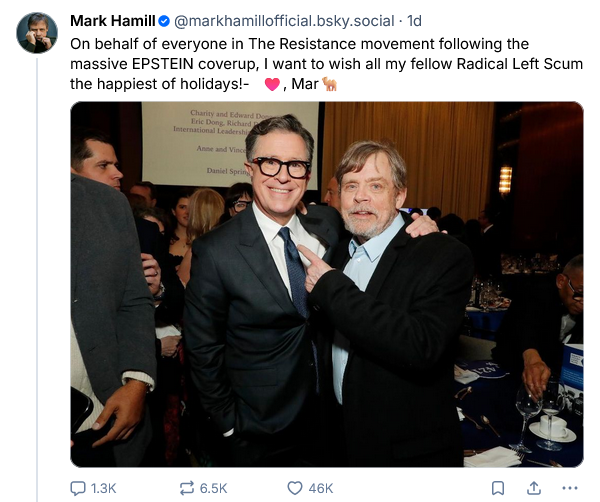600x502 pixels.
Task: Click the 6.5K repost count
Action: tap(213, 488)
